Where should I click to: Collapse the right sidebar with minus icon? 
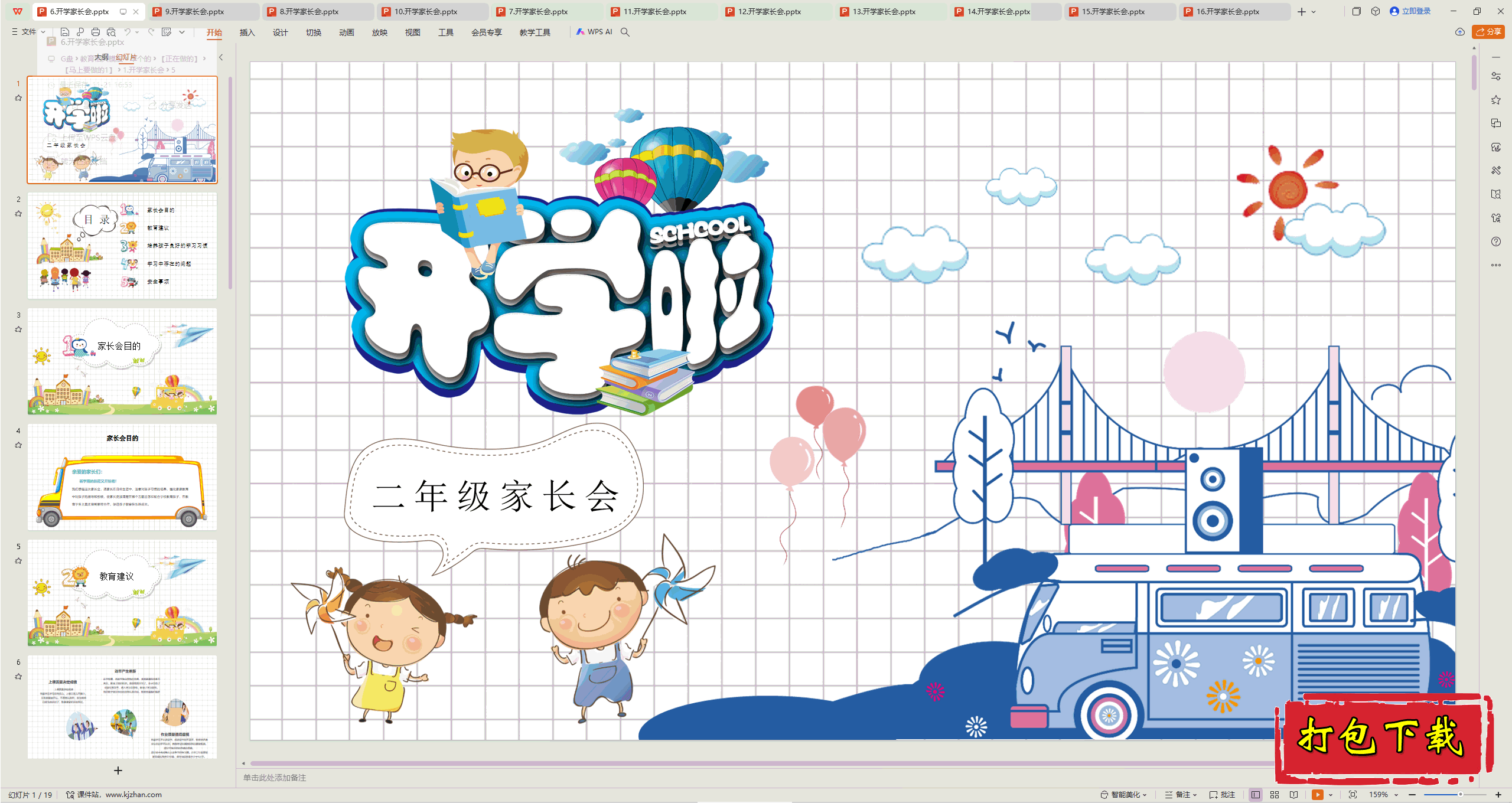coord(1496,57)
